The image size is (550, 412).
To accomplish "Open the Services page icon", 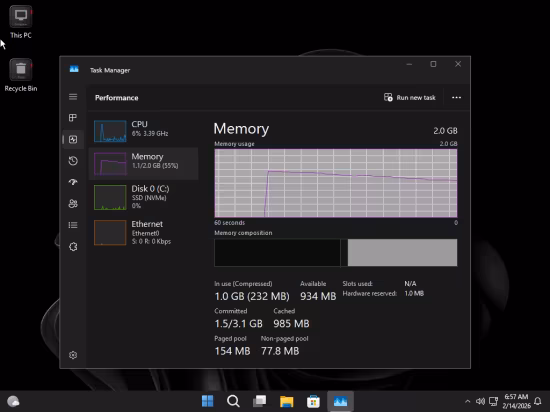I will [73, 247].
